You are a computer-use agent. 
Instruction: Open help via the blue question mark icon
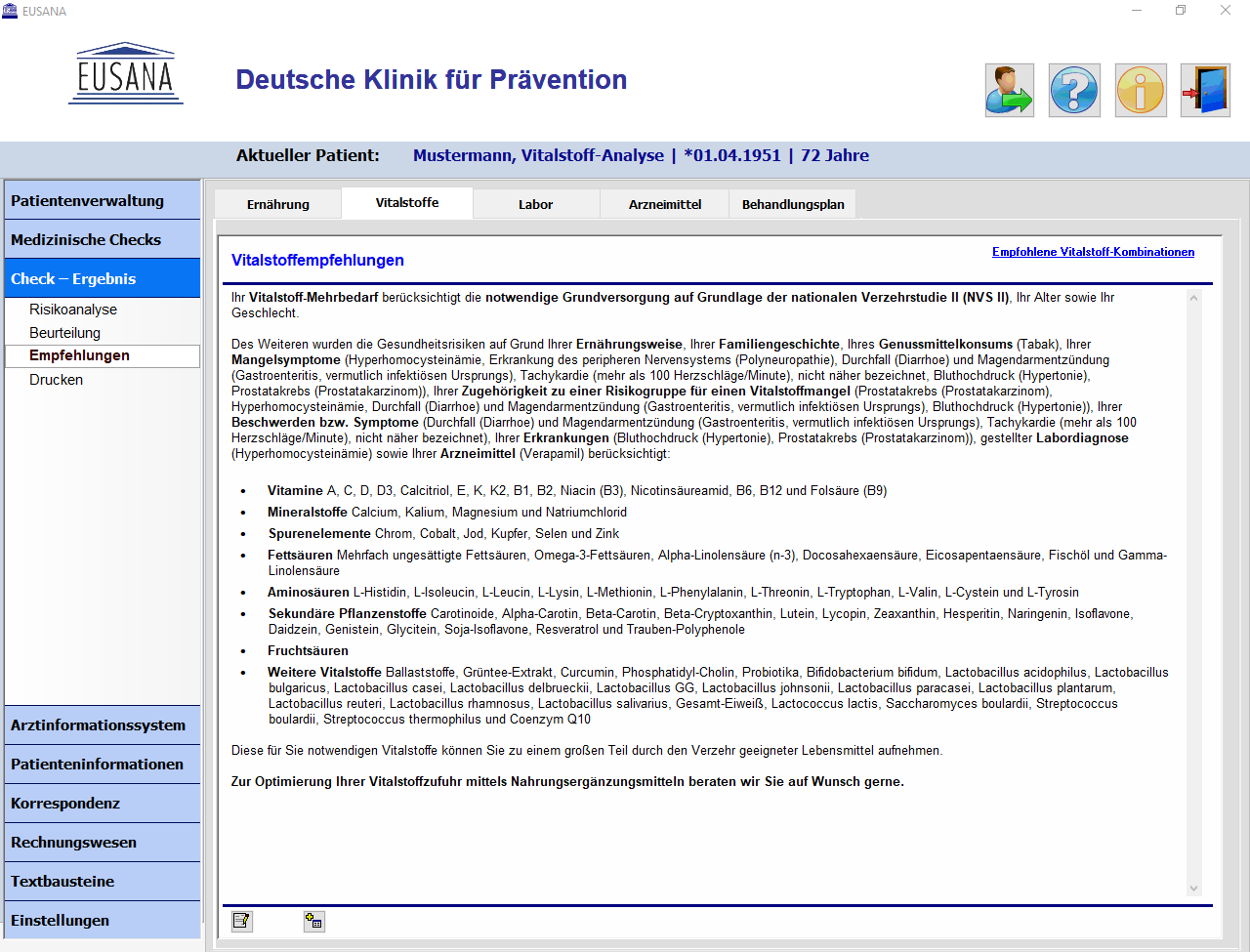(1074, 91)
